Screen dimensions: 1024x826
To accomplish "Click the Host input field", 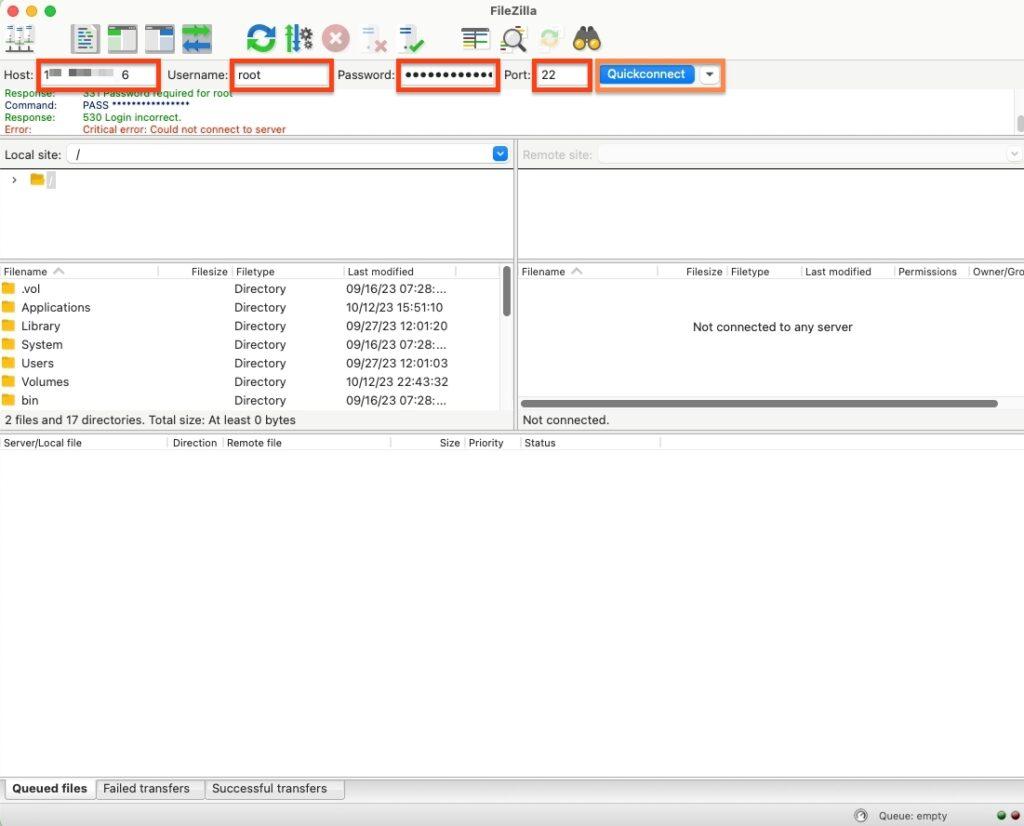I will (x=99, y=75).
